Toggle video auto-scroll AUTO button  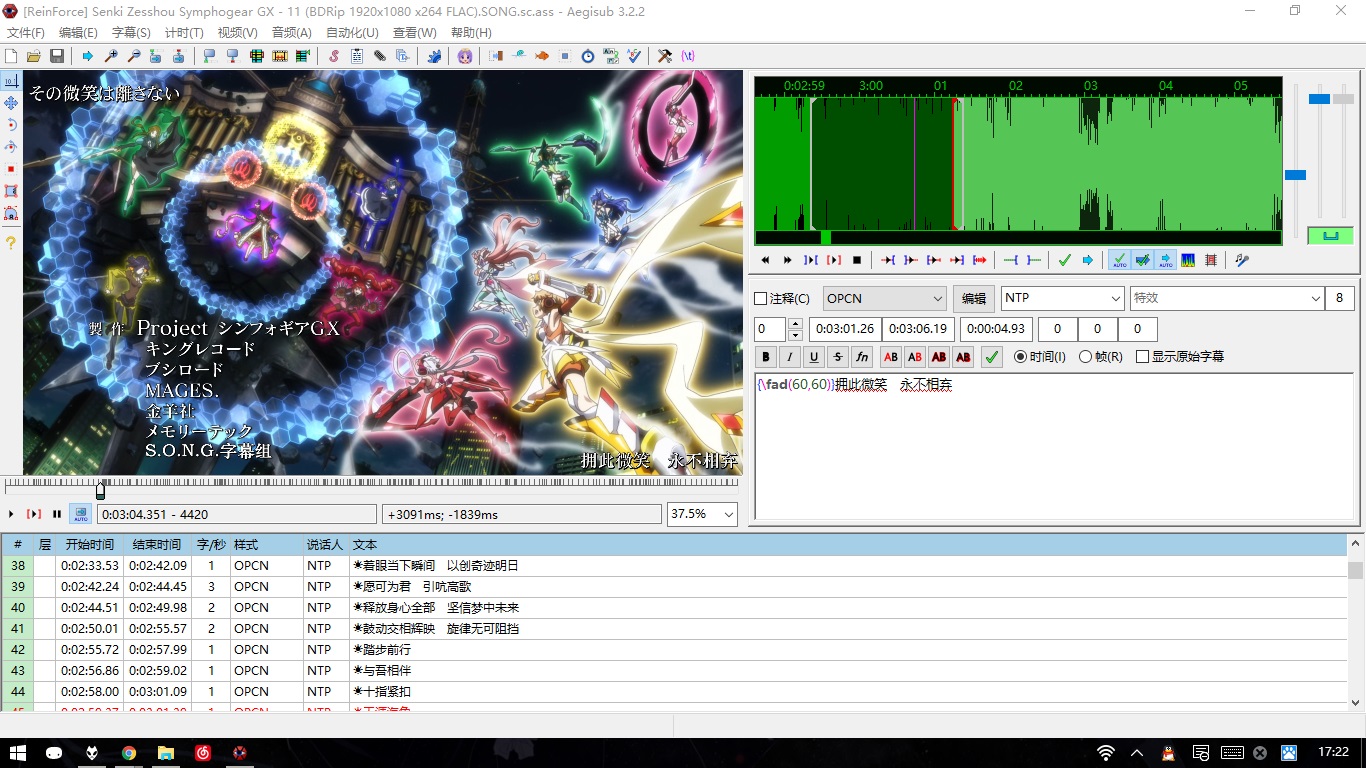[x=80, y=514]
